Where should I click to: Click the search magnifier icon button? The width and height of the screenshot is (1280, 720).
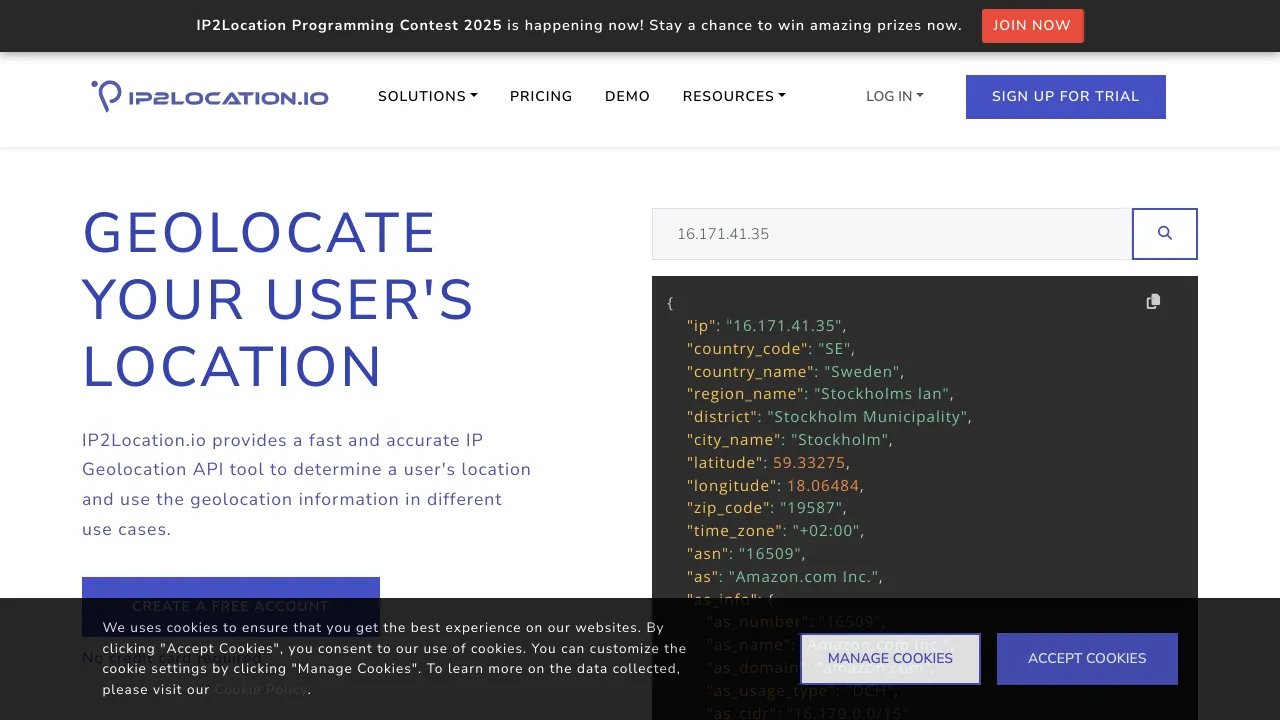1164,233
